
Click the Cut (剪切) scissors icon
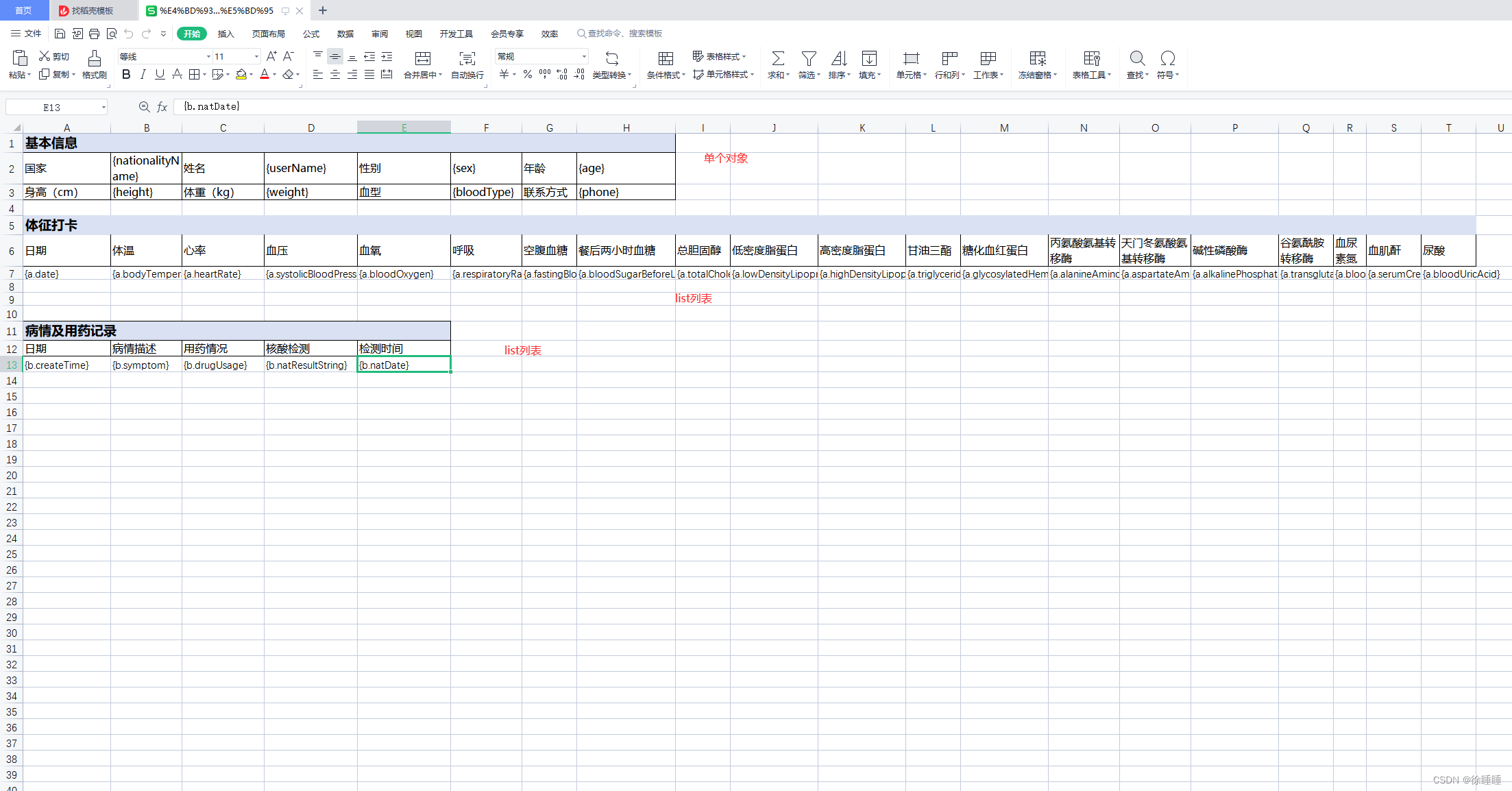(45, 56)
